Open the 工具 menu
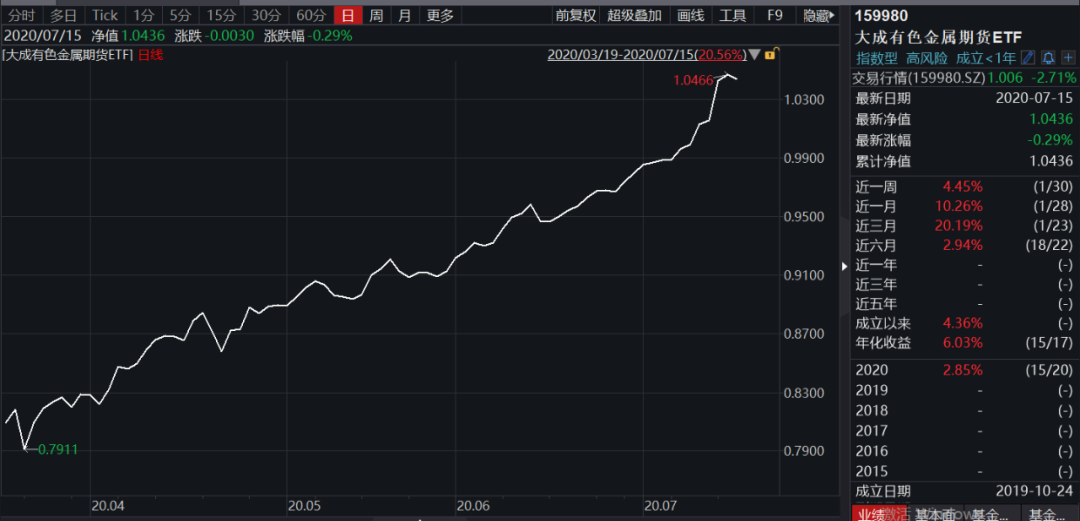This screenshot has width=1080, height=521. (x=733, y=15)
